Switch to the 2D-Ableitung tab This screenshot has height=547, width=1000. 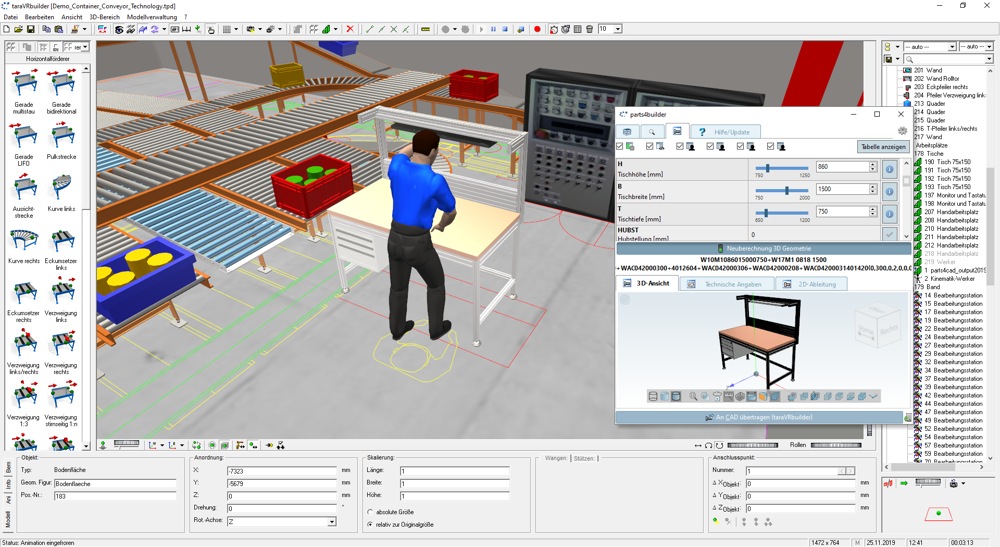pyautogui.click(x=811, y=284)
